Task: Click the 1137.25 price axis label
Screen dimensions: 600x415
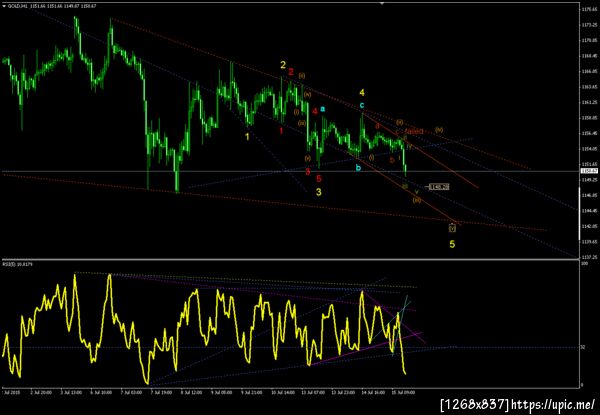Action: pyautogui.click(x=590, y=257)
